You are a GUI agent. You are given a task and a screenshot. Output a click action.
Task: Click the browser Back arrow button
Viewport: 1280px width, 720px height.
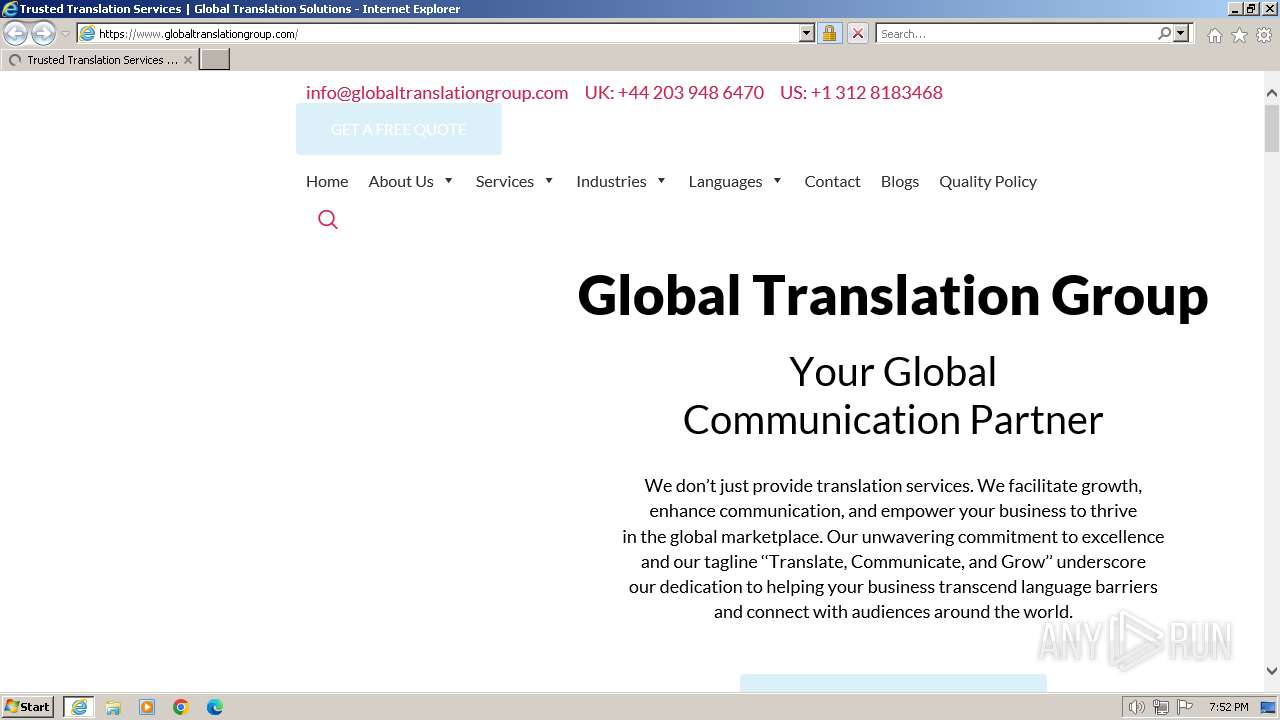(x=16, y=33)
